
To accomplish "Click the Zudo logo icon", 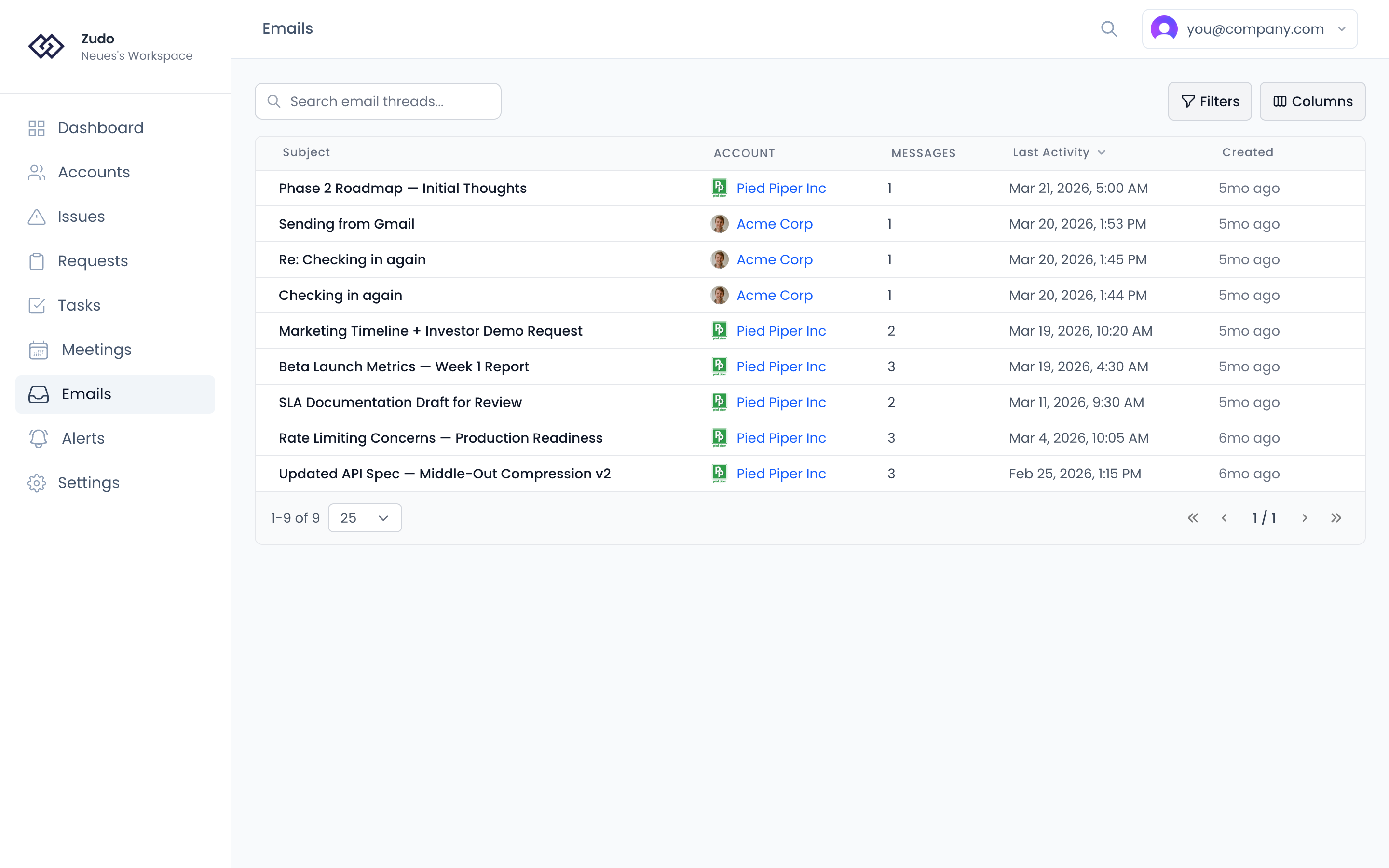I will [x=46, y=46].
